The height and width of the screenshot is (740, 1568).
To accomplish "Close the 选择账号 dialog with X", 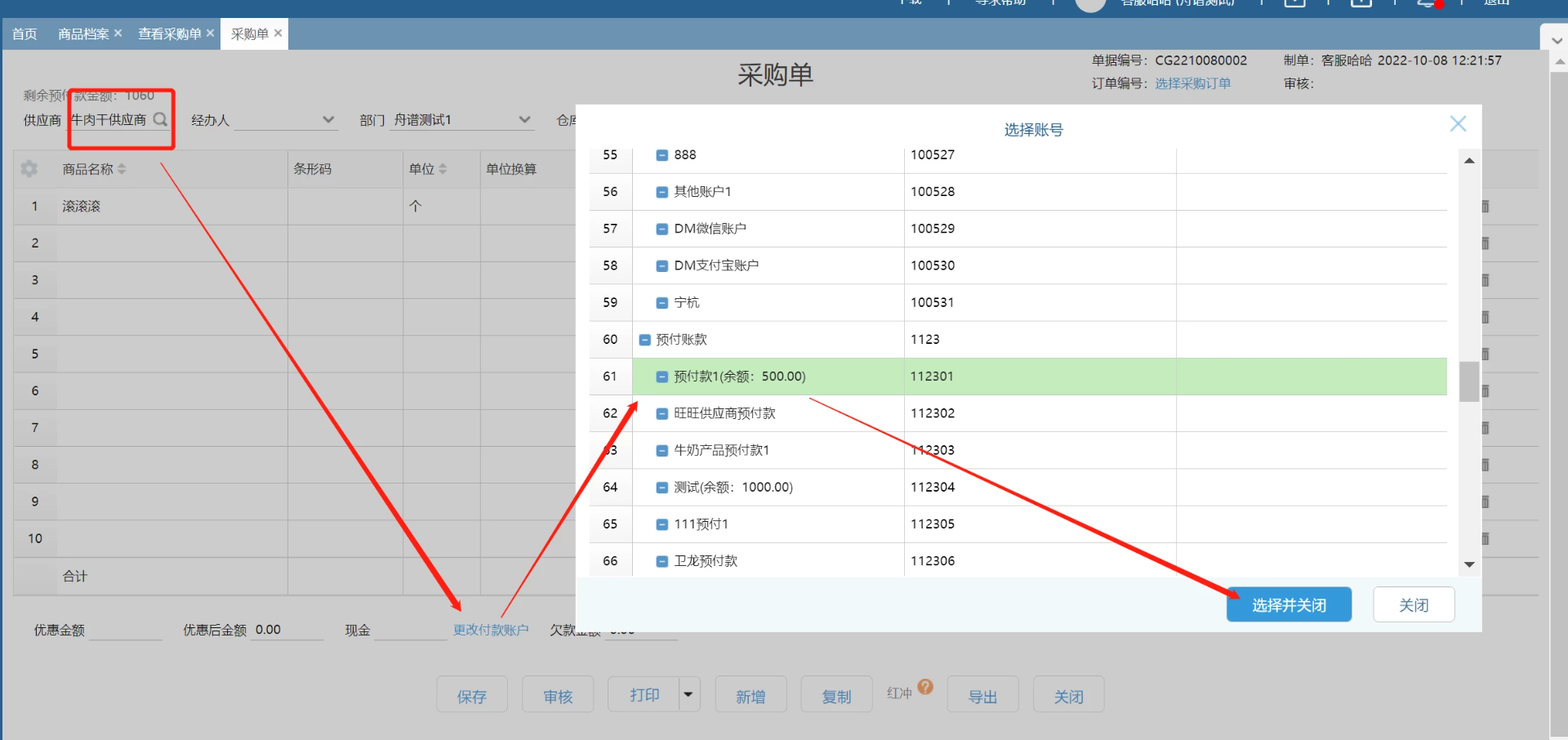I will point(1457,123).
